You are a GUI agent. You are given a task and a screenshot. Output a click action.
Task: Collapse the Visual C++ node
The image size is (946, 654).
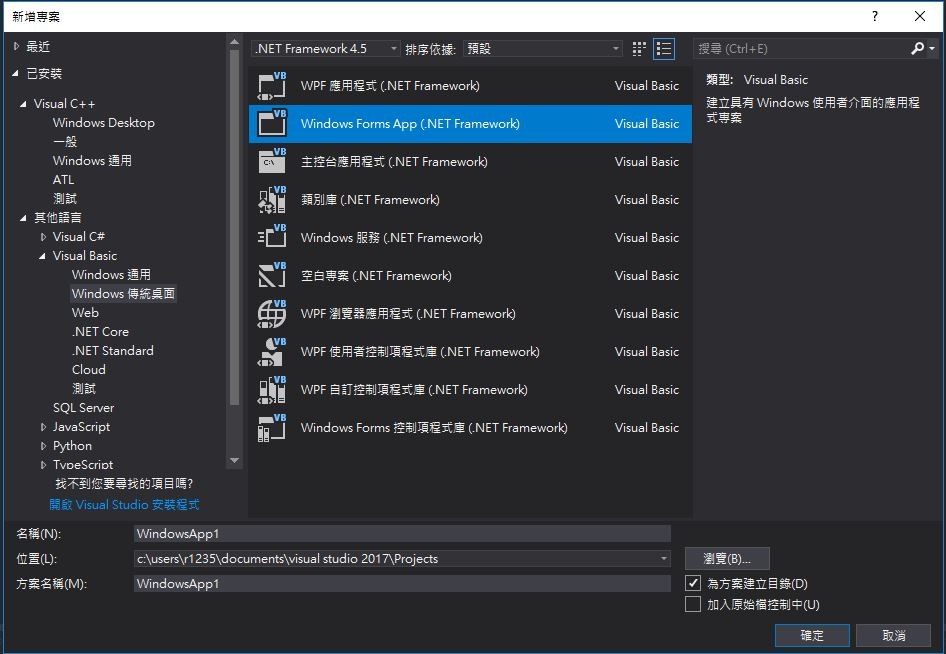coord(23,104)
